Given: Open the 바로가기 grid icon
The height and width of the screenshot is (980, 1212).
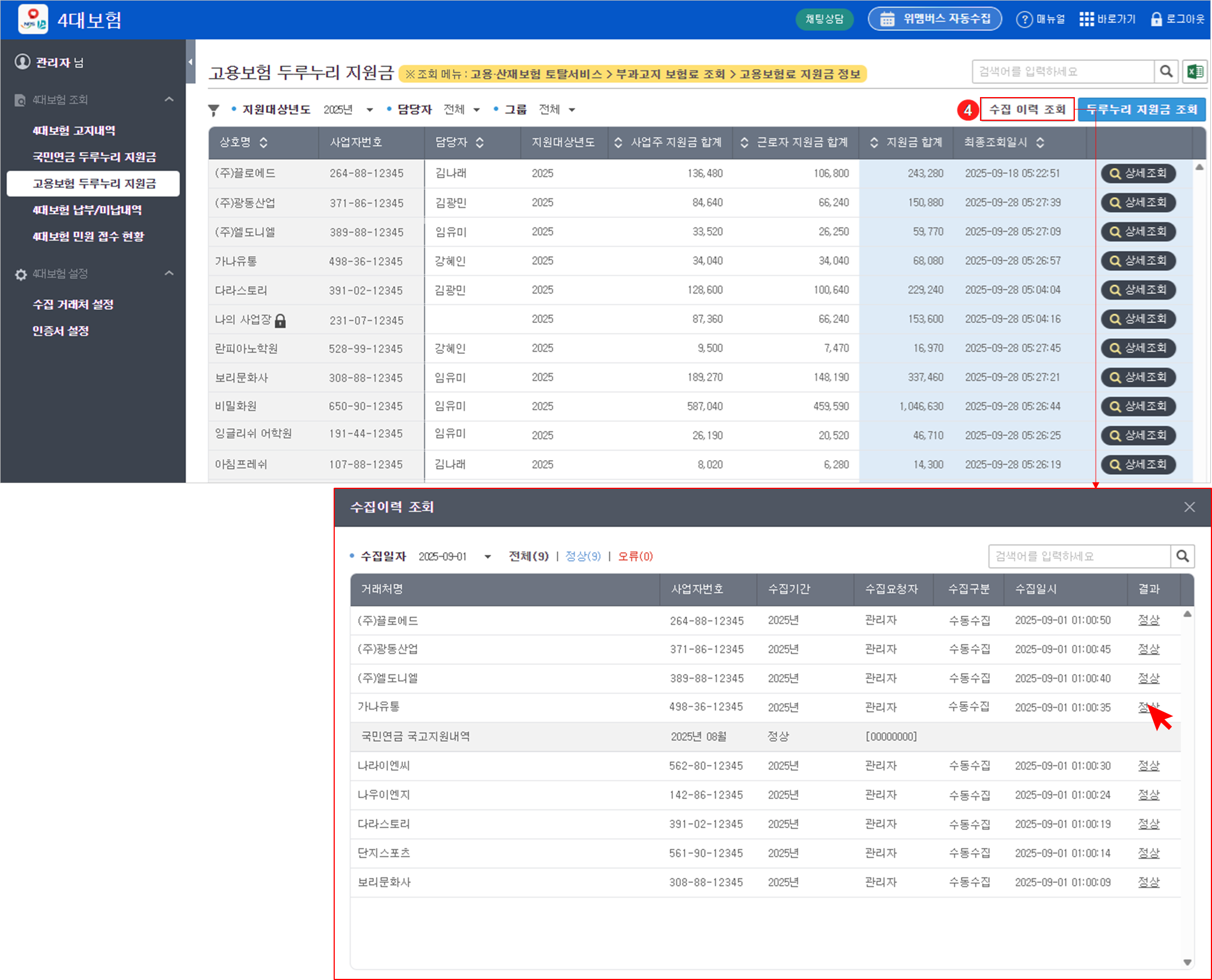Looking at the screenshot, I should (1086, 19).
